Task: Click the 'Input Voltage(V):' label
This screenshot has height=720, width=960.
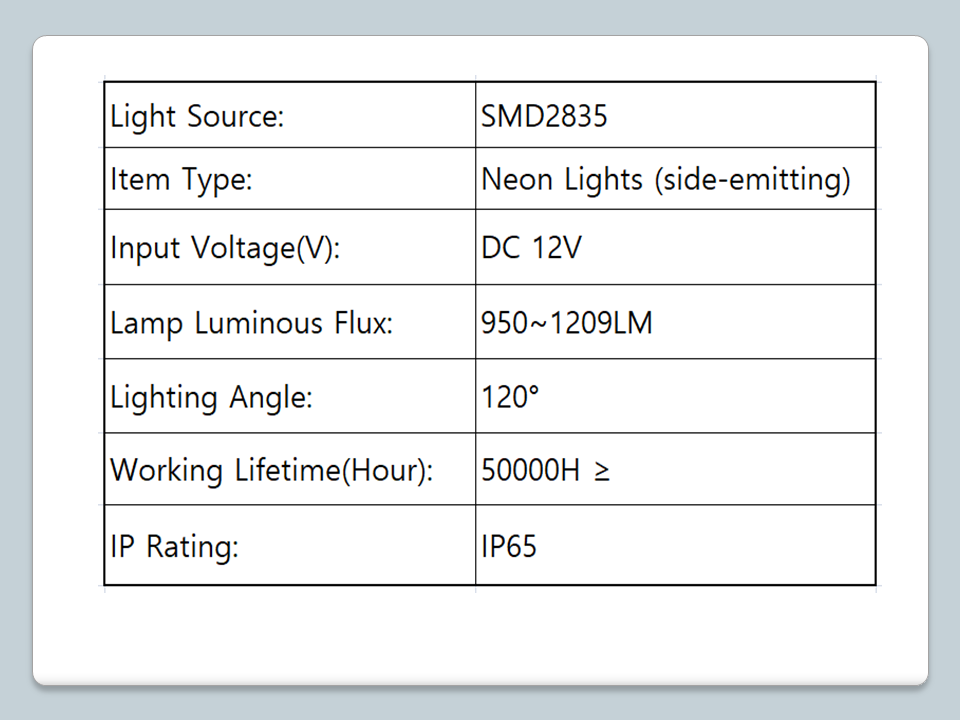Action: point(225,247)
